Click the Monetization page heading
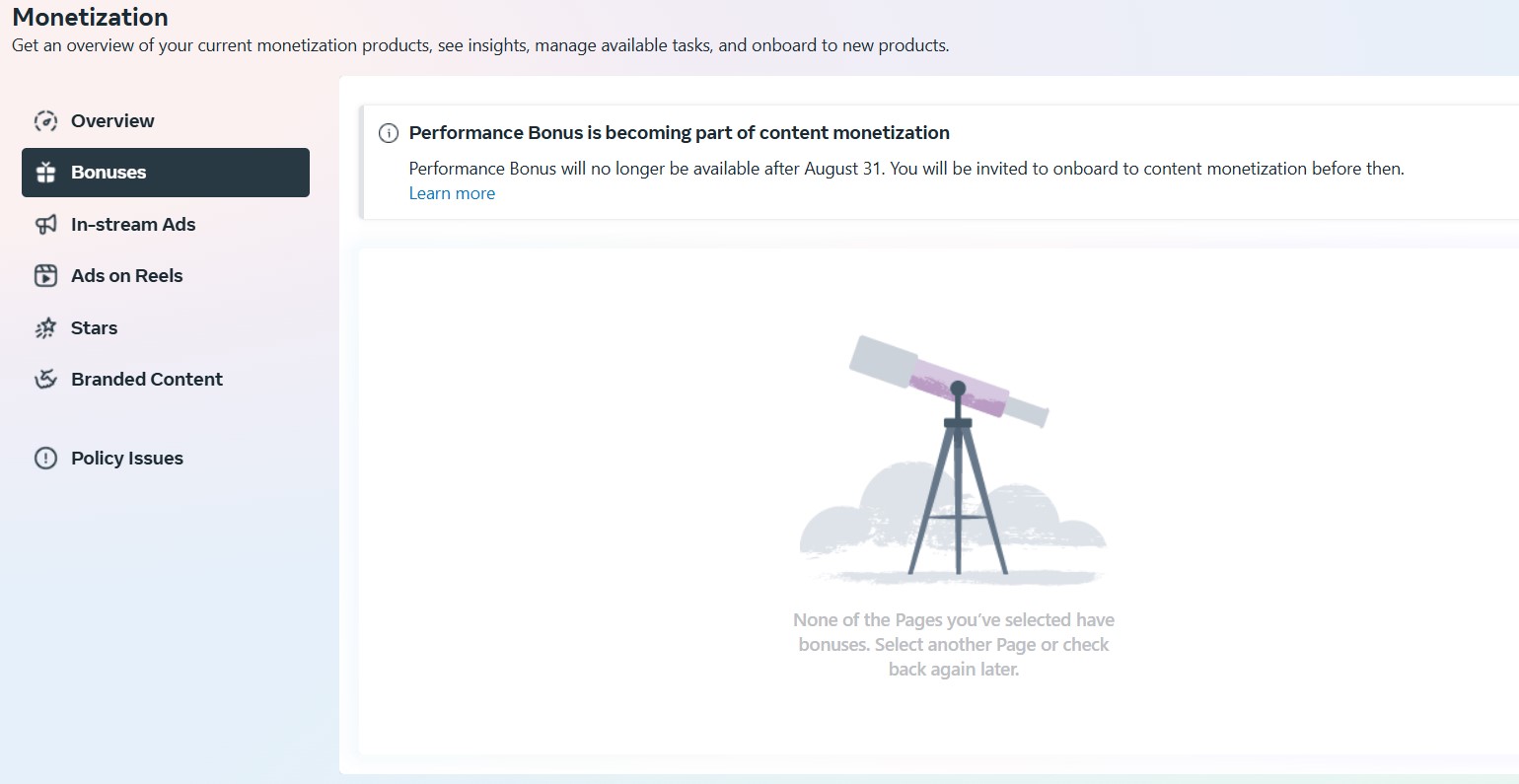This screenshot has width=1519, height=784. tap(90, 17)
